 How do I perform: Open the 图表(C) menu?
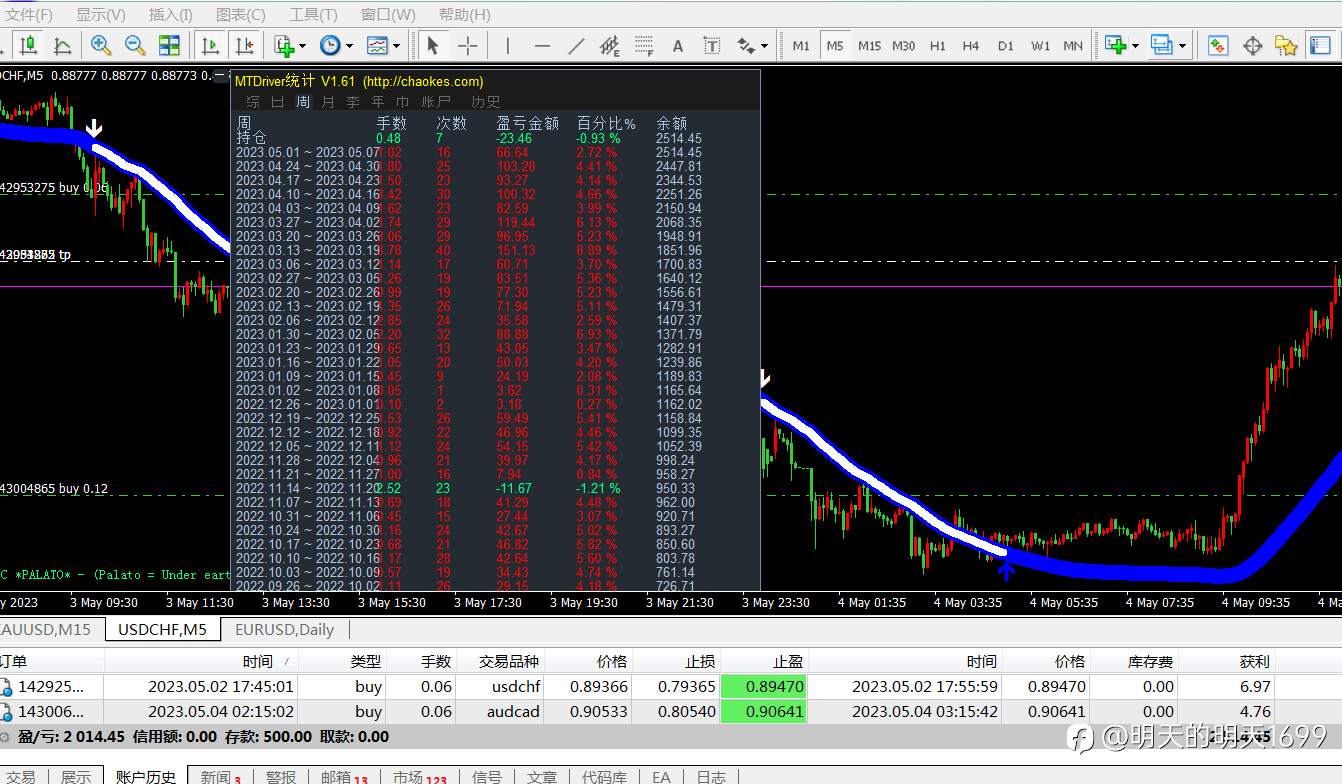tap(241, 14)
